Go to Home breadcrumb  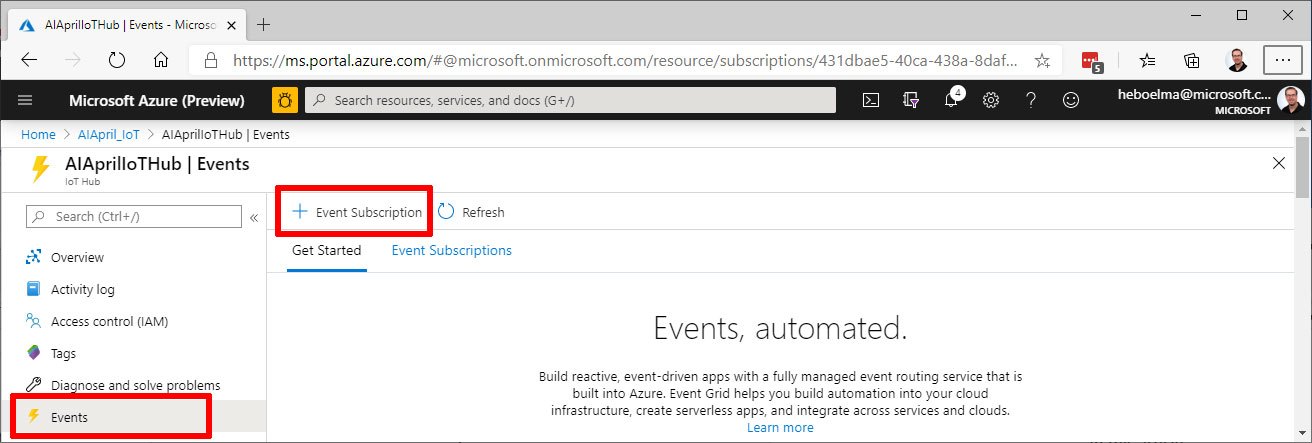pyautogui.click(x=38, y=134)
